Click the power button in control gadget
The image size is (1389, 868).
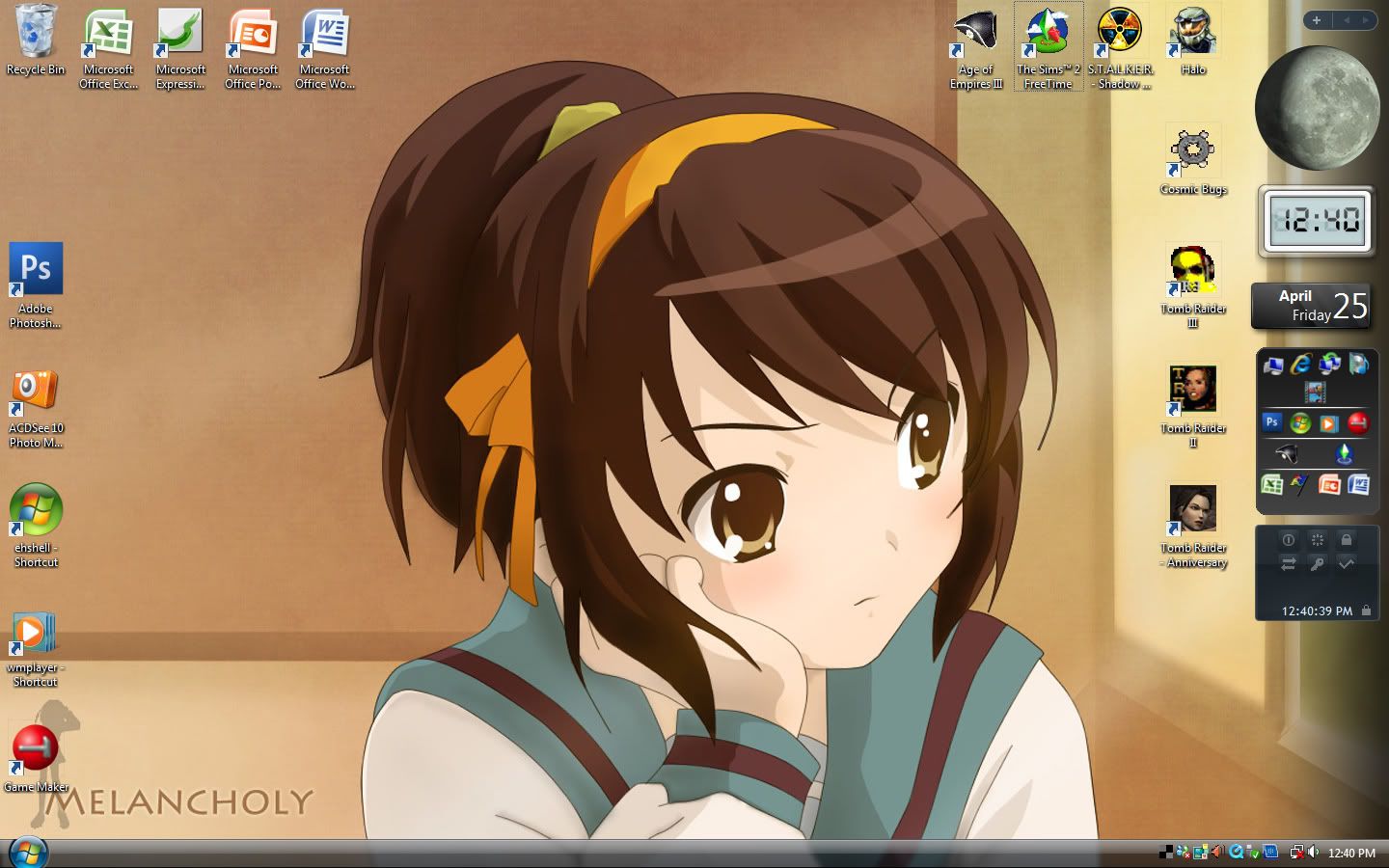pyautogui.click(x=1289, y=540)
